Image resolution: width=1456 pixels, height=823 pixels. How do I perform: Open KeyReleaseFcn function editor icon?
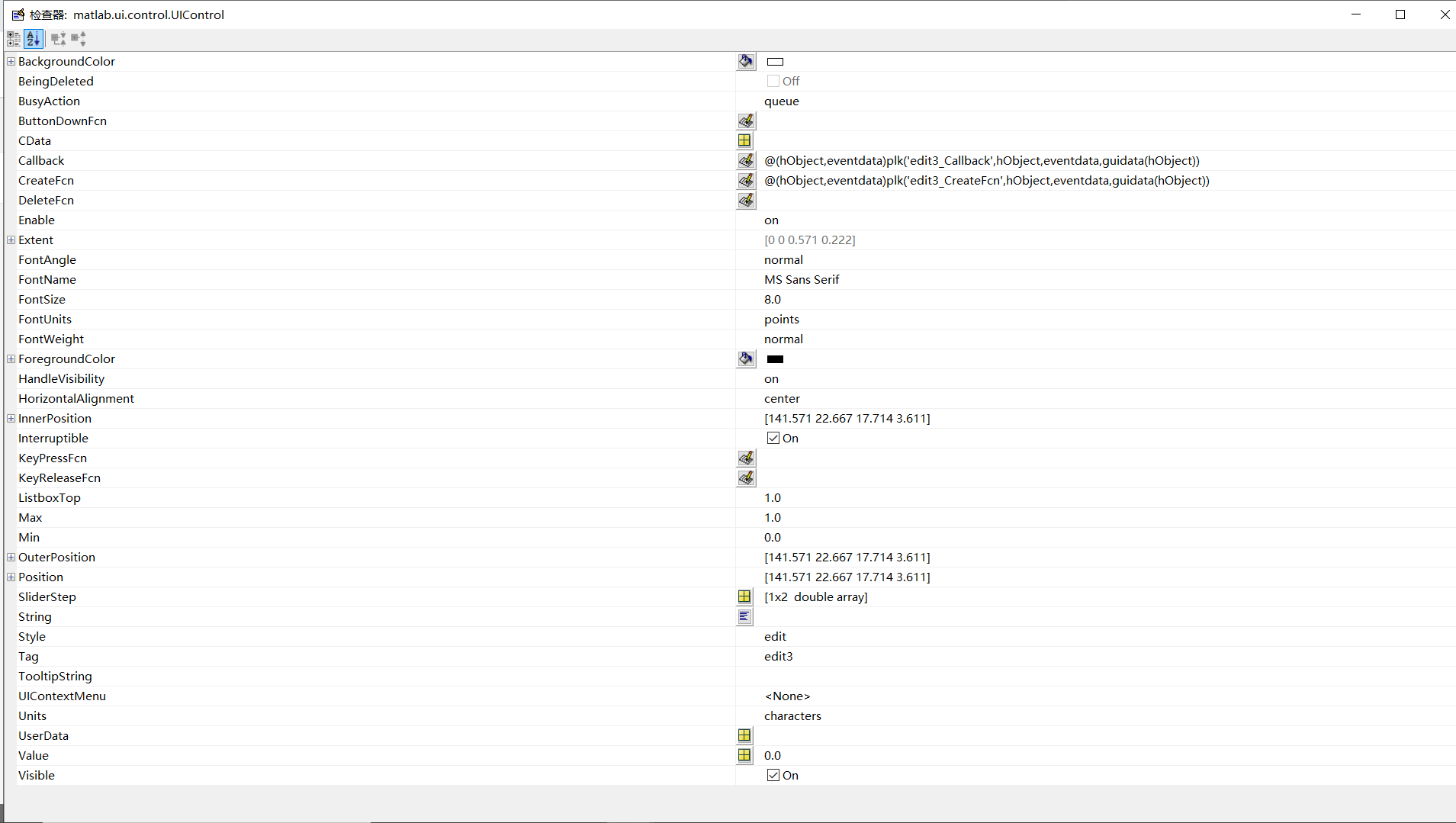click(x=746, y=477)
